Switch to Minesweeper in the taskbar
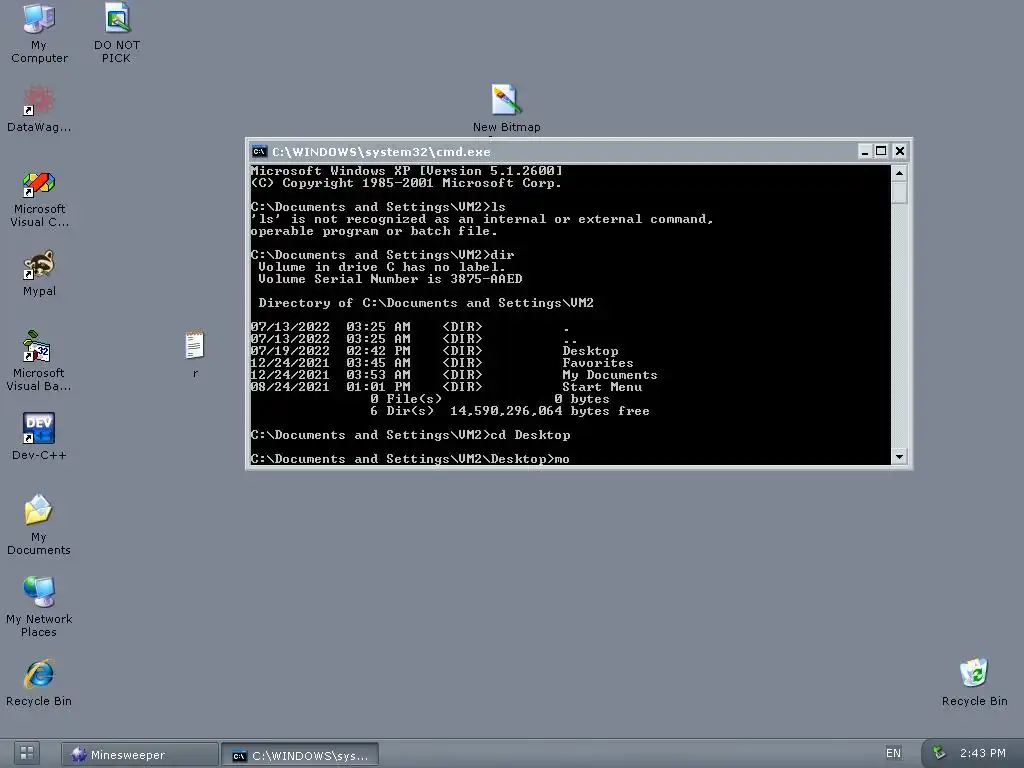Screen dimensions: 1024x768 139,755
